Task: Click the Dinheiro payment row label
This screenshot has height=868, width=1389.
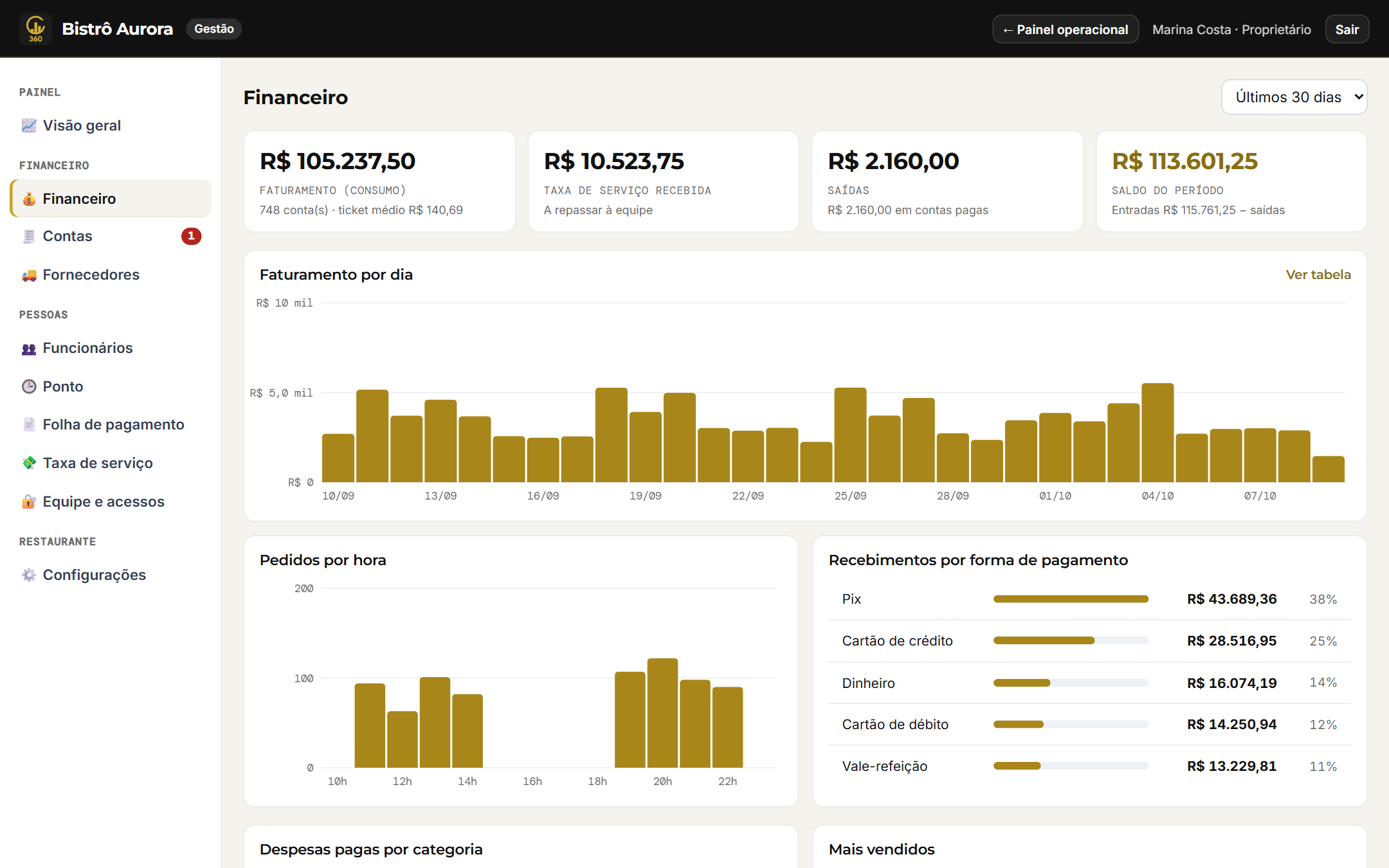Action: pyautogui.click(x=868, y=683)
